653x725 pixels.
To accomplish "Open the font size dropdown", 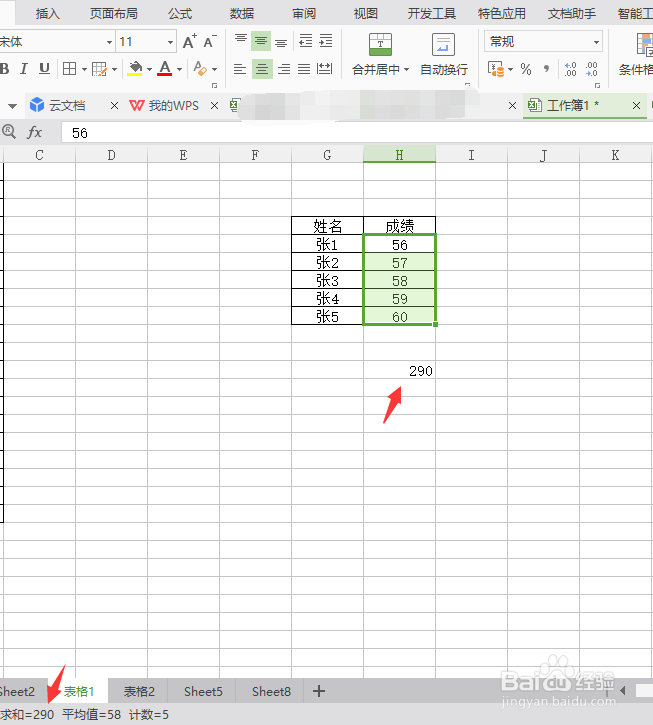I will click(170, 42).
